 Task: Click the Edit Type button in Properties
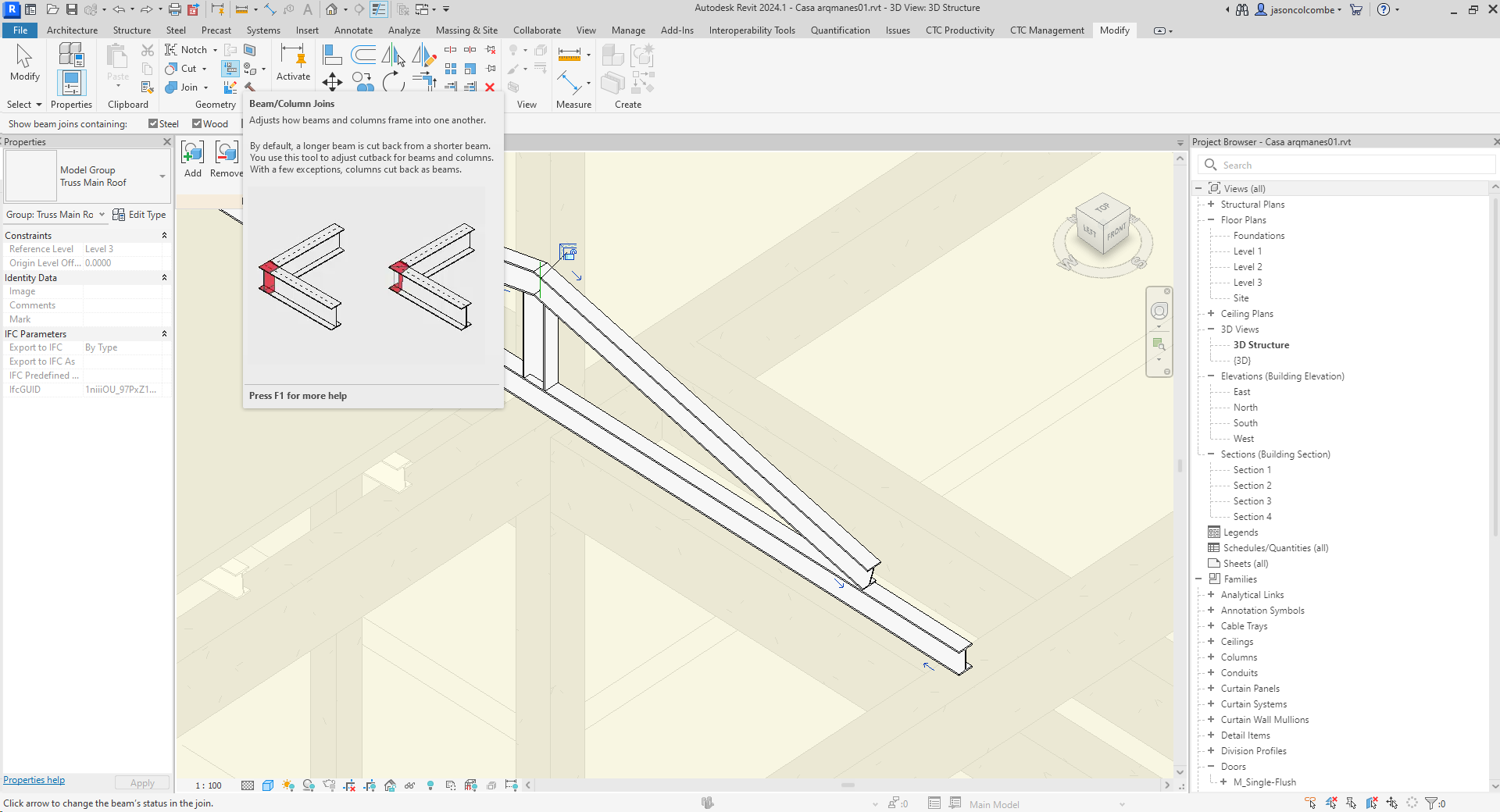coord(147,215)
